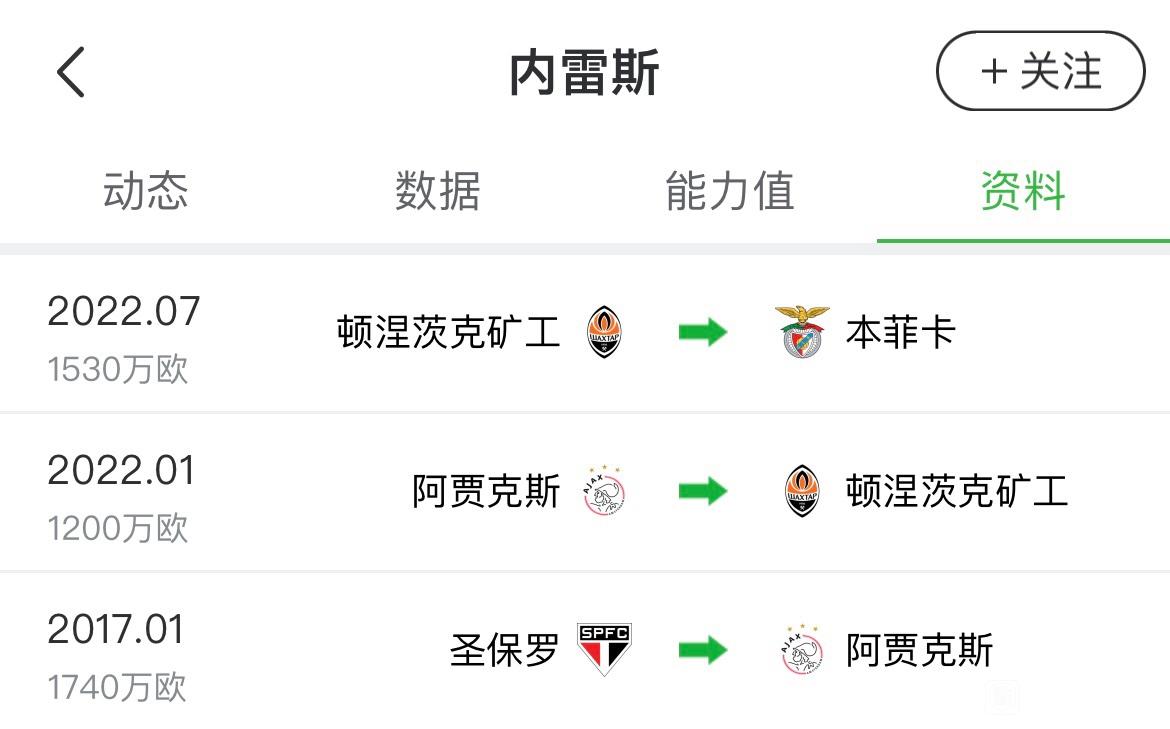Viewport: 1170px width, 729px height.
Task: Select the 资料 tab
Action: (x=1023, y=191)
